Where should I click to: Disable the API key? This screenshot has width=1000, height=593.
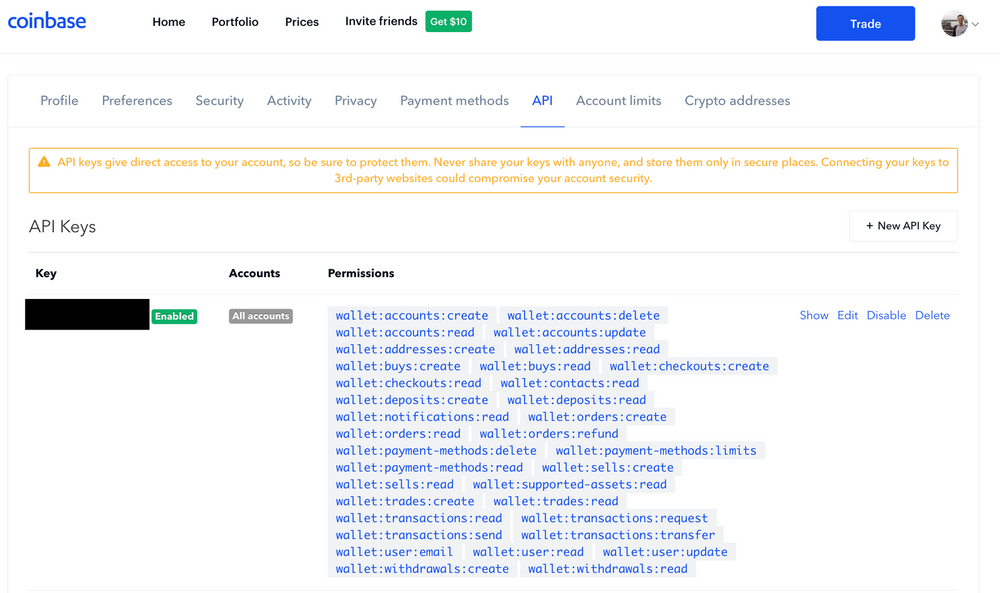[x=886, y=315]
